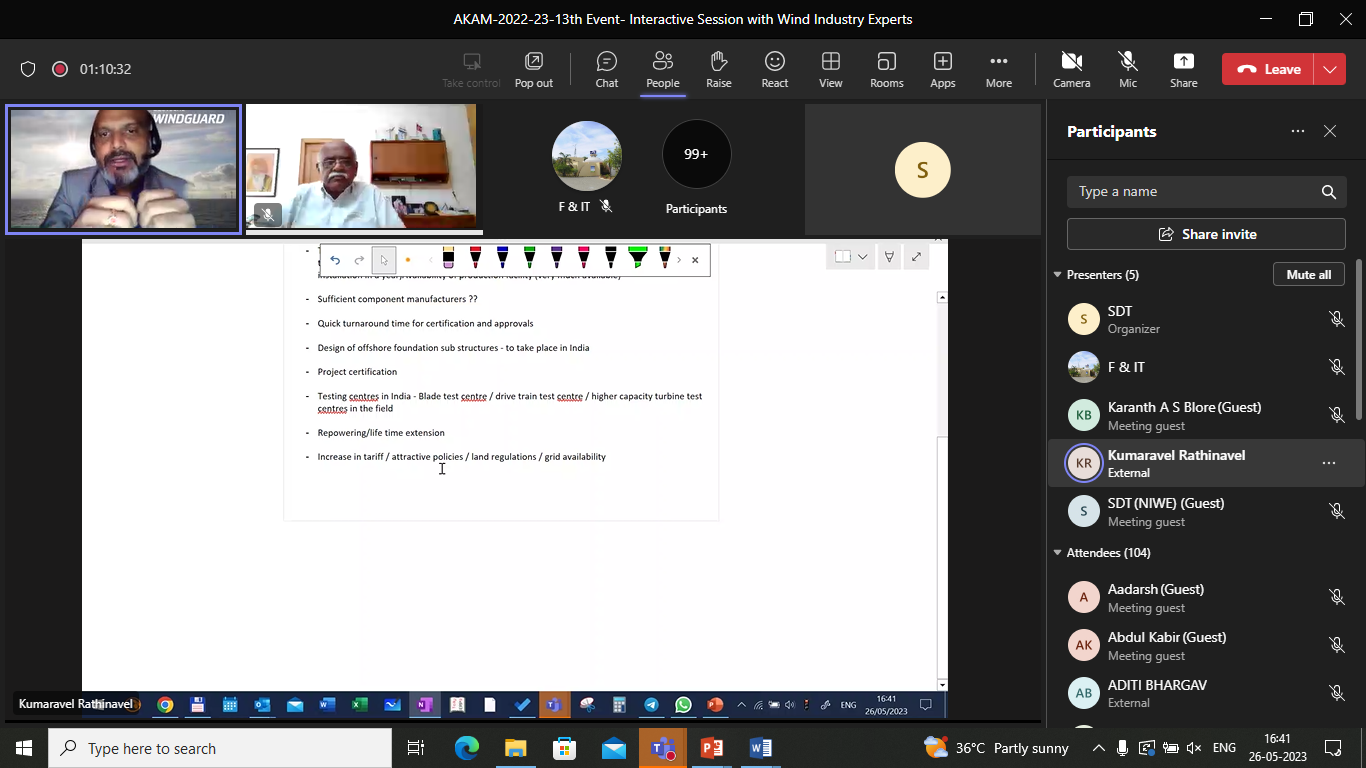Click the Share invite button
The width and height of the screenshot is (1366, 768).
click(x=1206, y=234)
